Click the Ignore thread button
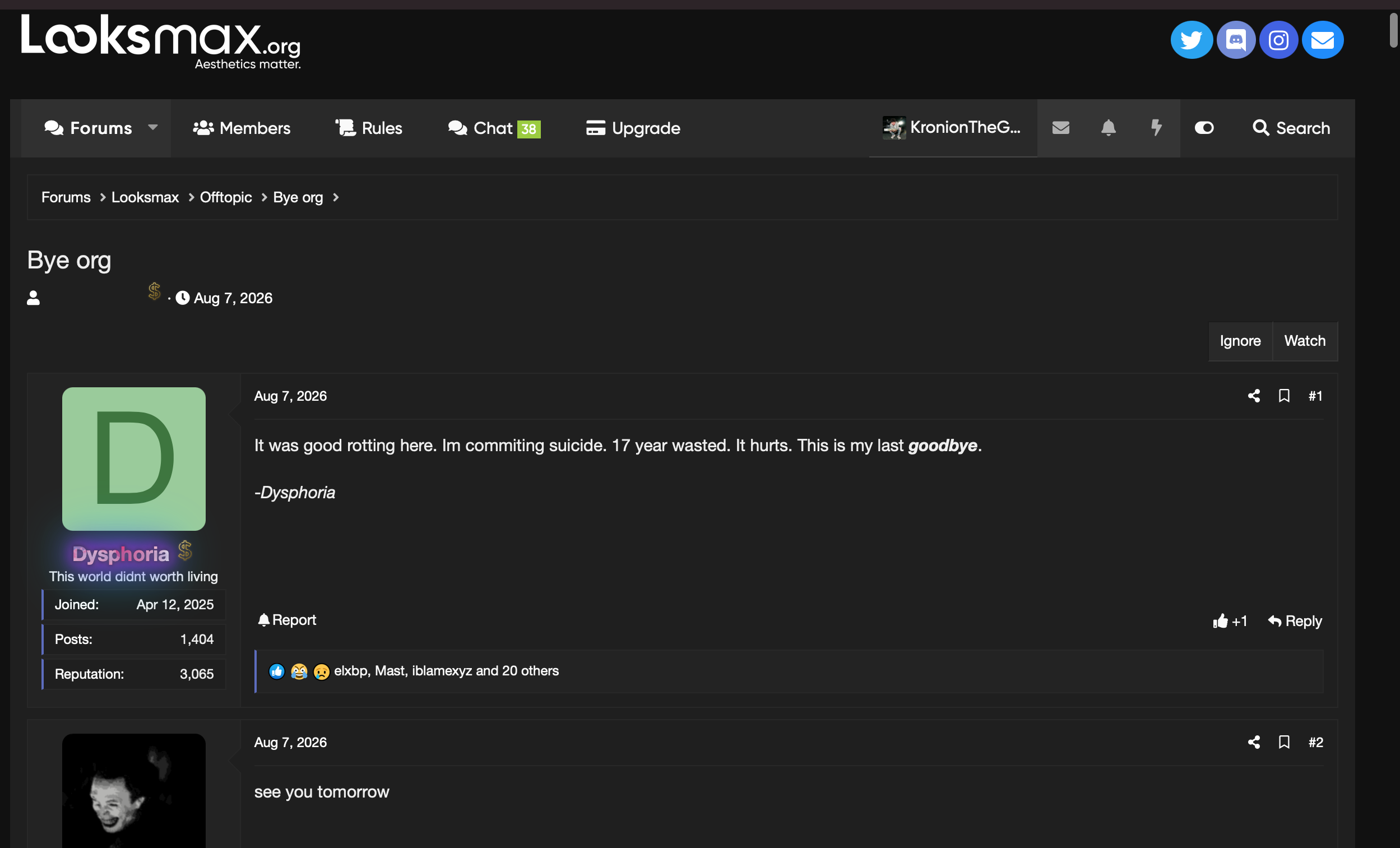Screen dimensions: 1400x848 point(1240,341)
